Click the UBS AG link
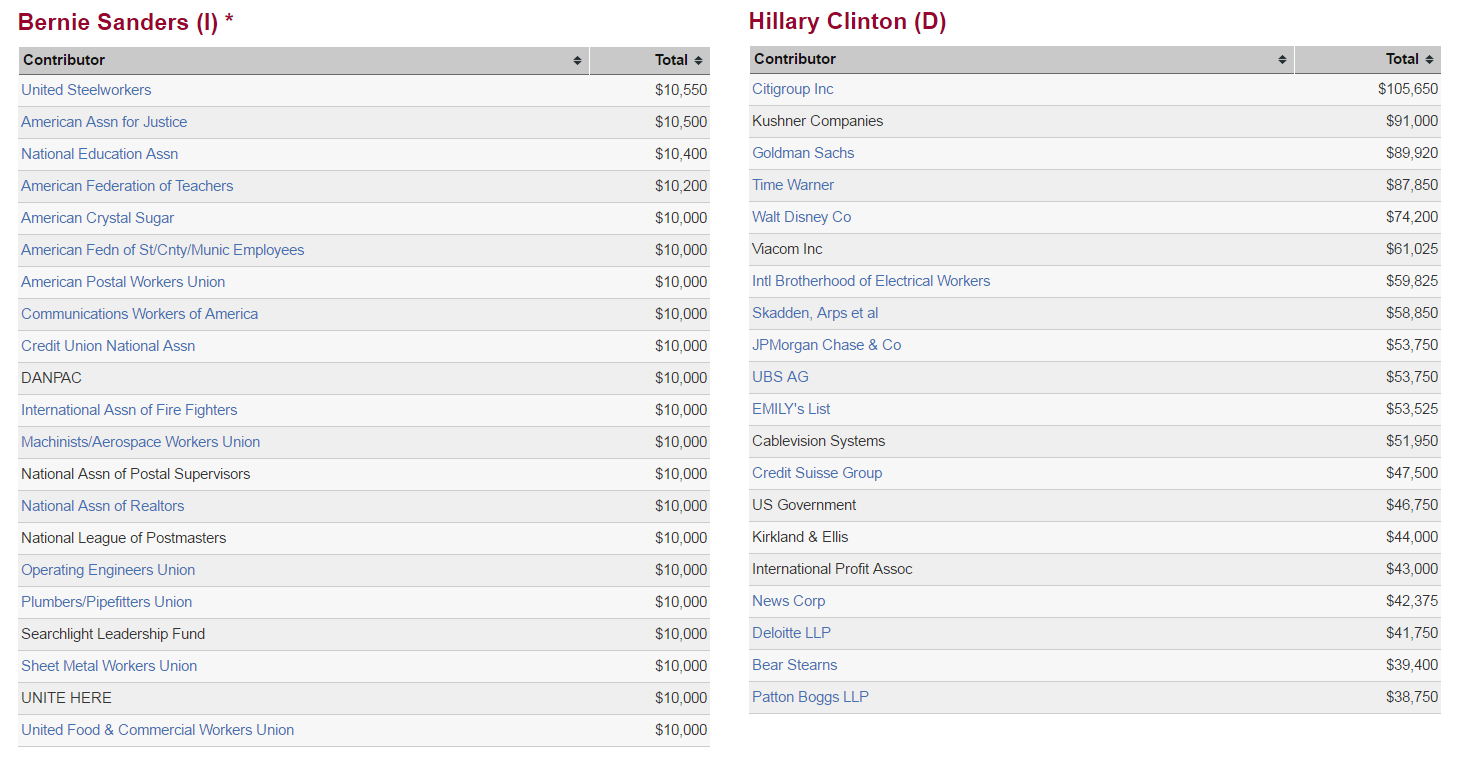 (781, 377)
